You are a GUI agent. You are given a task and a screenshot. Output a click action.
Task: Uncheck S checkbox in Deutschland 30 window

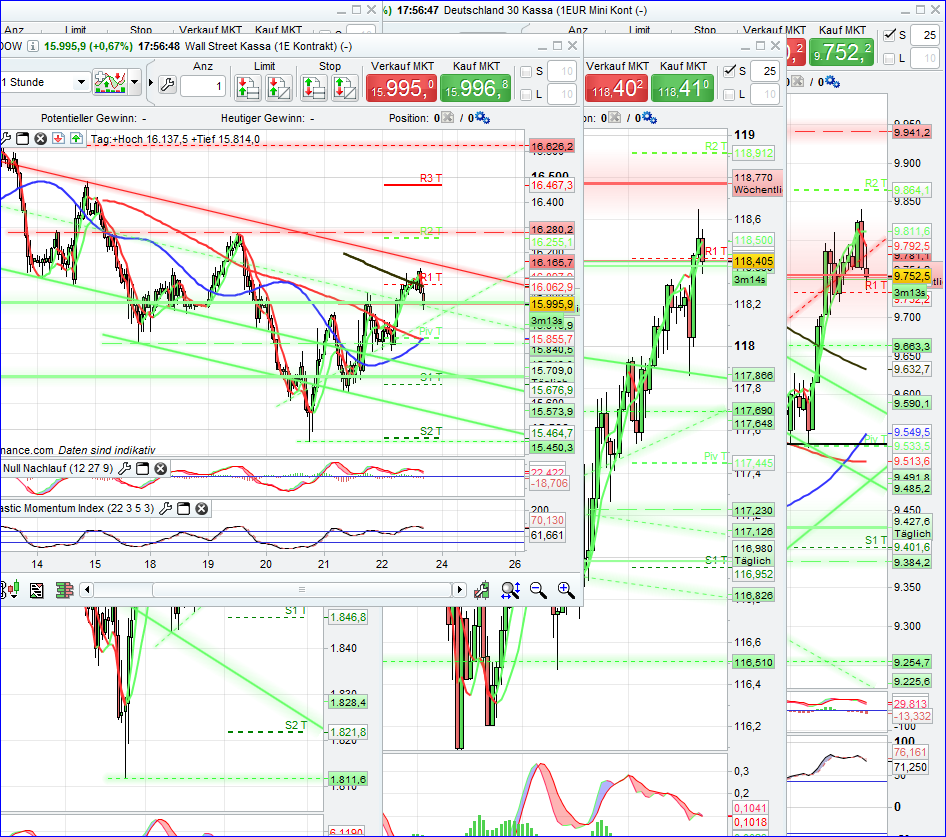[889, 35]
